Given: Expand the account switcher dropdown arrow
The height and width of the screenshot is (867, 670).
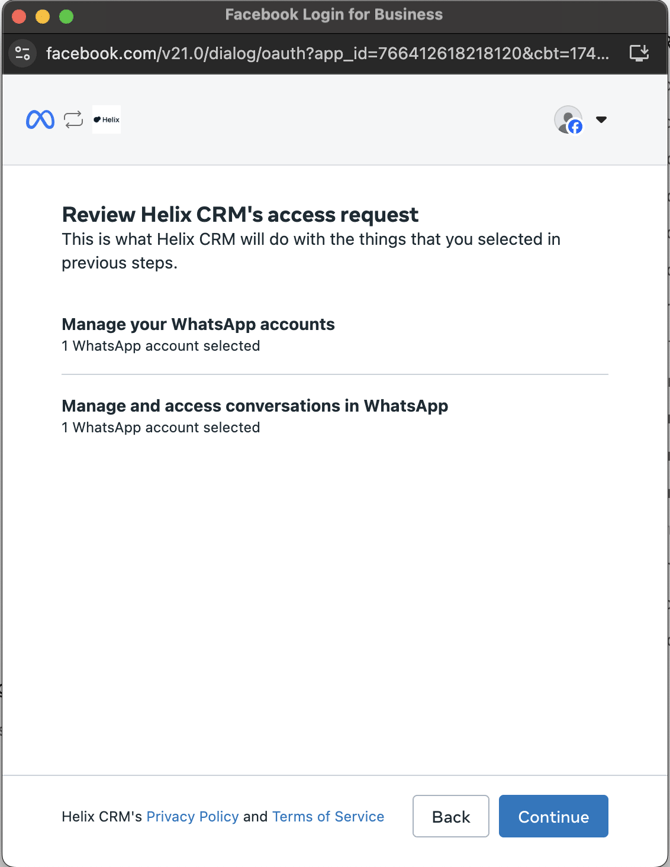Looking at the screenshot, I should (x=601, y=119).
